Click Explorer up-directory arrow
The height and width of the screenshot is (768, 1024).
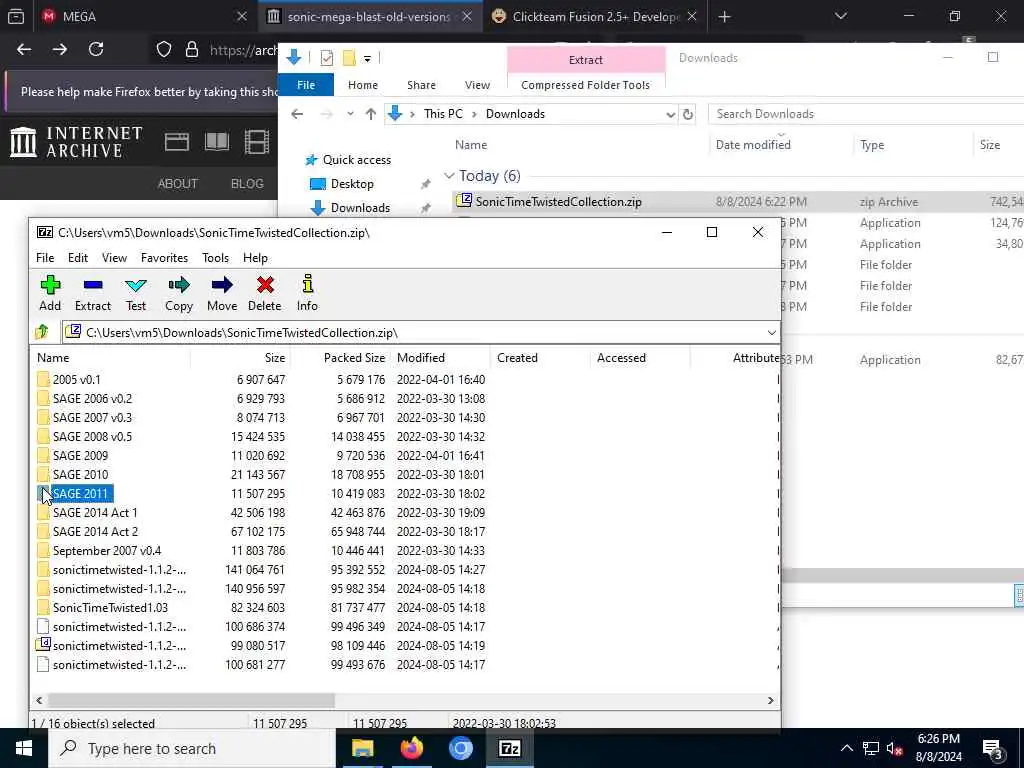point(371,114)
